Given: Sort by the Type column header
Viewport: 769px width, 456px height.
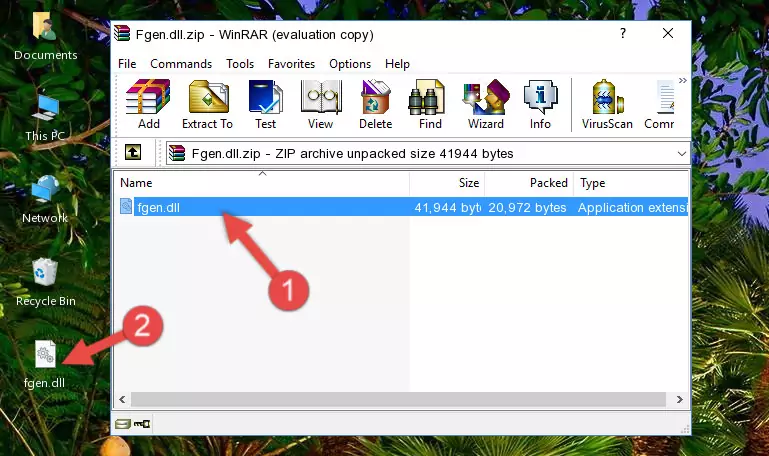Looking at the screenshot, I should coord(631,183).
